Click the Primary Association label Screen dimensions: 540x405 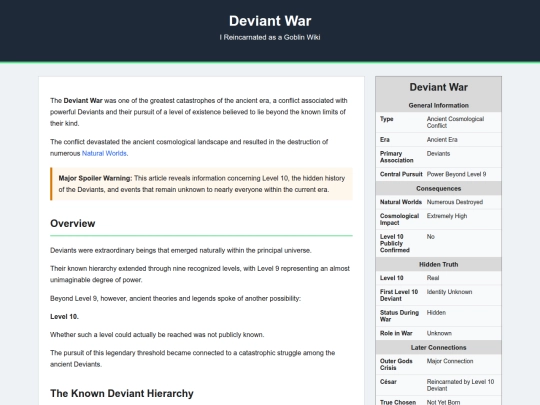pyautogui.click(x=396, y=157)
